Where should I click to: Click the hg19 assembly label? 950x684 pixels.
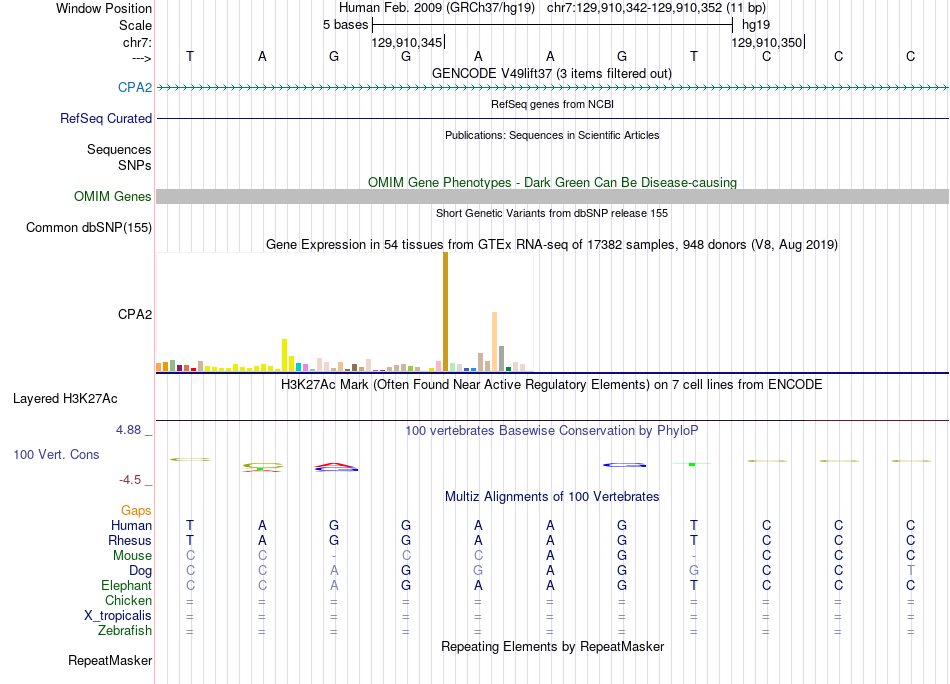click(x=756, y=25)
